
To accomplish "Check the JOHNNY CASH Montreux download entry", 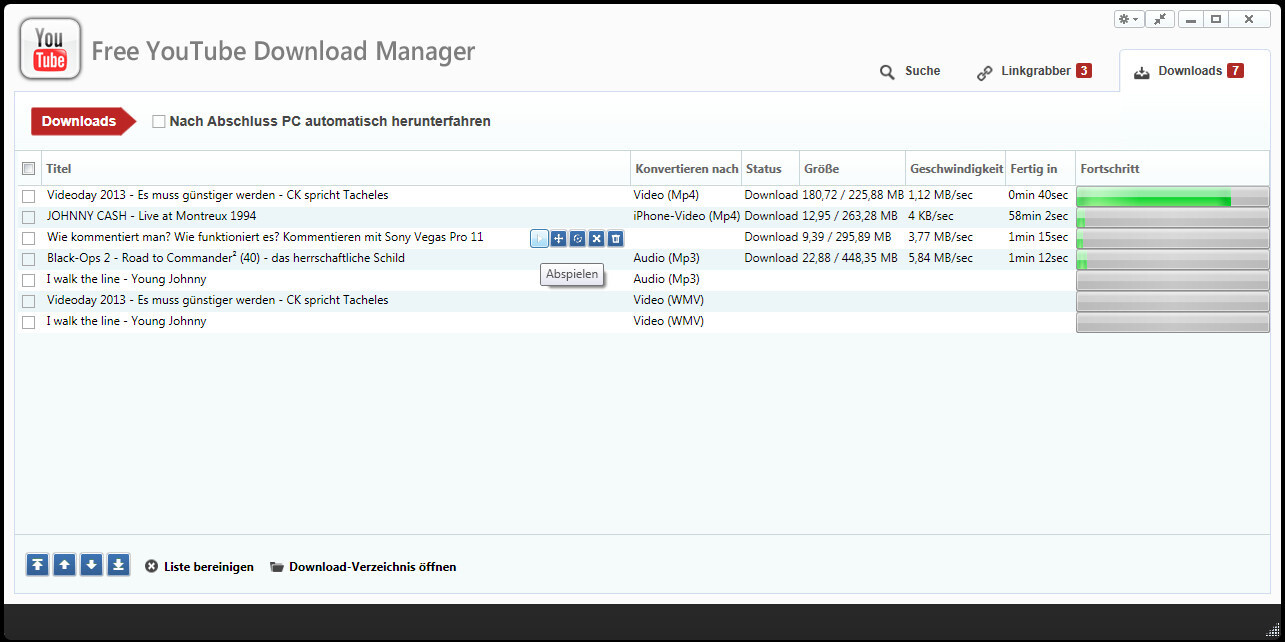I will tap(27, 216).
